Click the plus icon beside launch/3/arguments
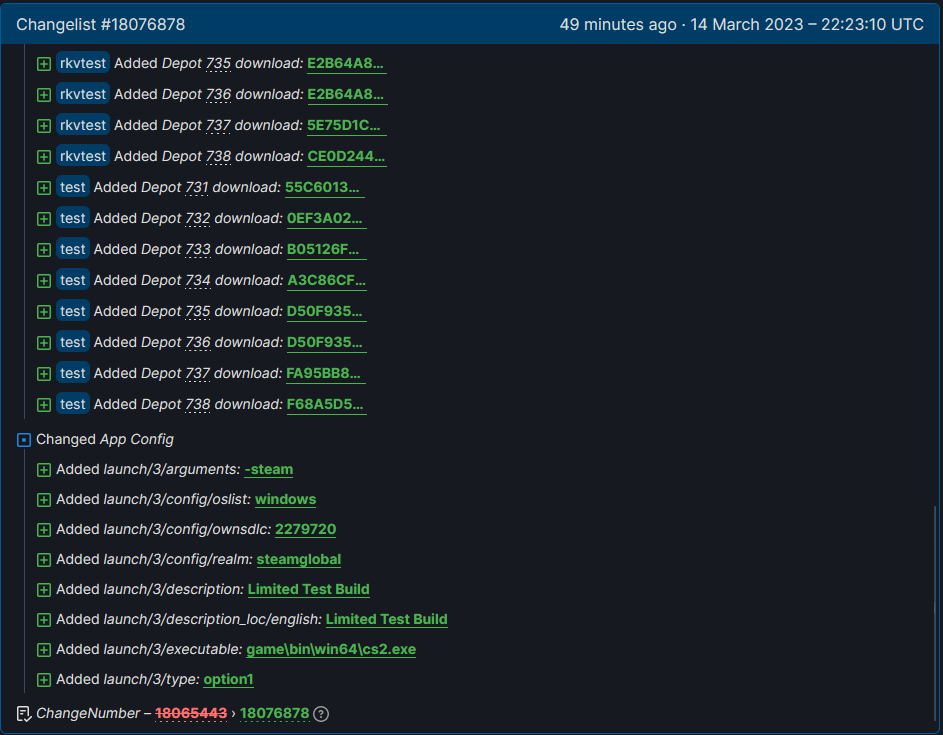This screenshot has height=735, width=943. click(44, 470)
